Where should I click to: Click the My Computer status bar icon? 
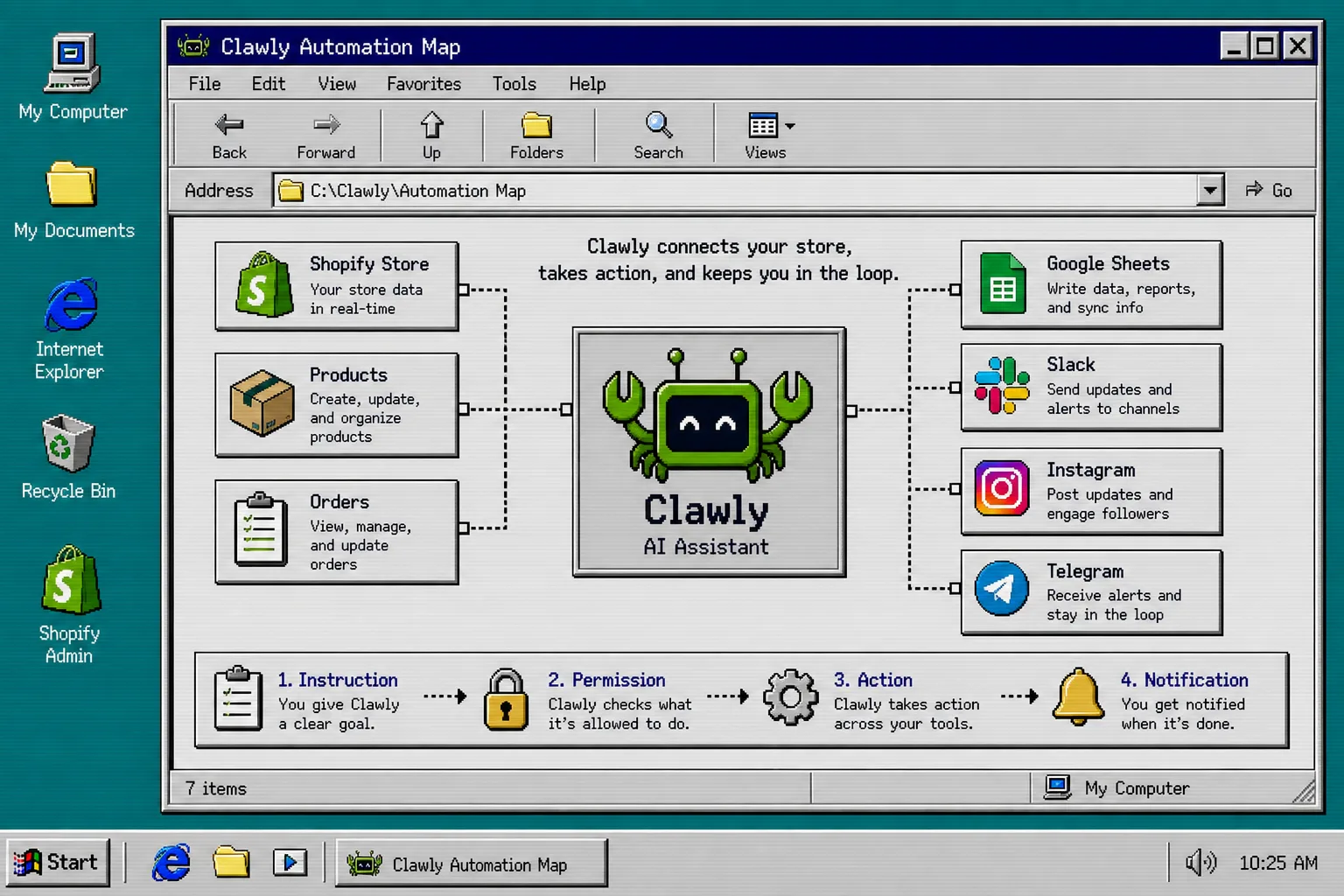(1057, 787)
